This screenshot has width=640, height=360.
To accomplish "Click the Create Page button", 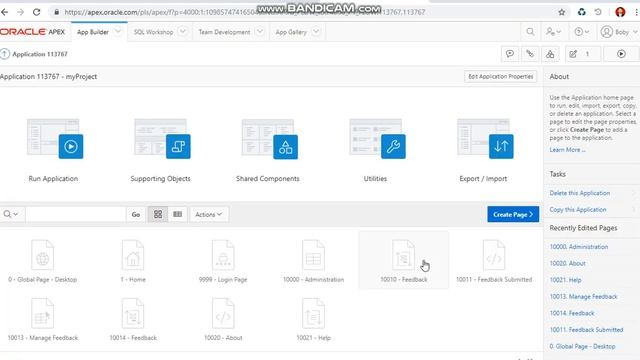I will 513,214.
